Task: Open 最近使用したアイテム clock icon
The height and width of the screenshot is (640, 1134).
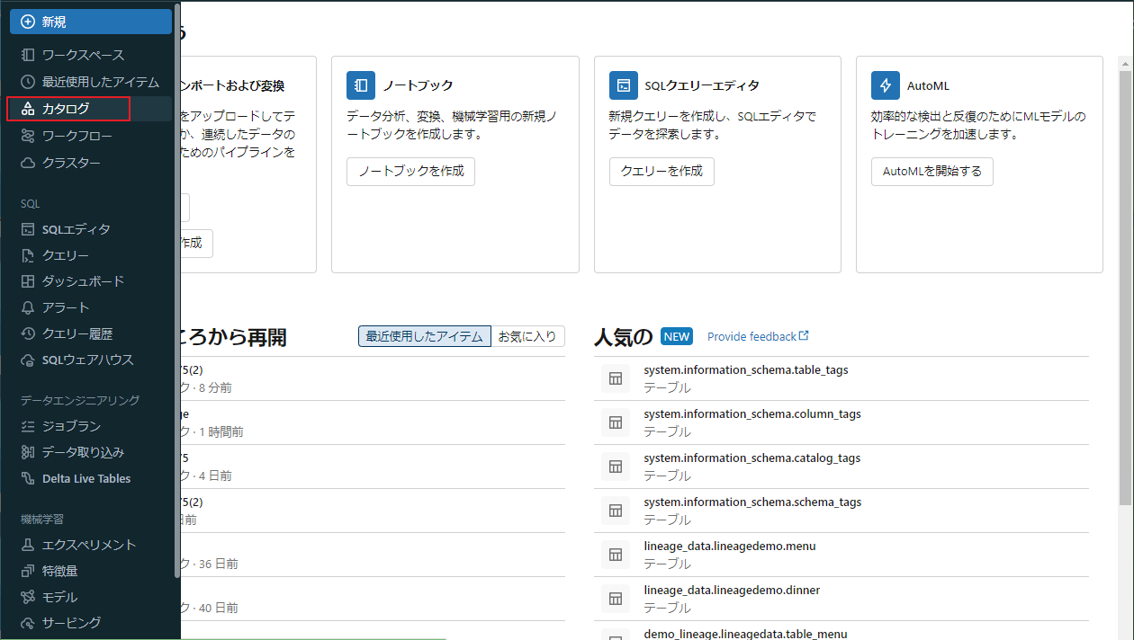Action: tap(29, 82)
